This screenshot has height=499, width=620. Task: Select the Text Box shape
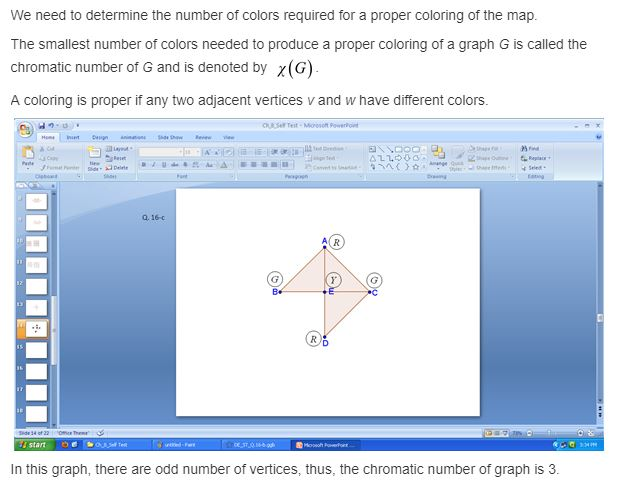[372, 149]
